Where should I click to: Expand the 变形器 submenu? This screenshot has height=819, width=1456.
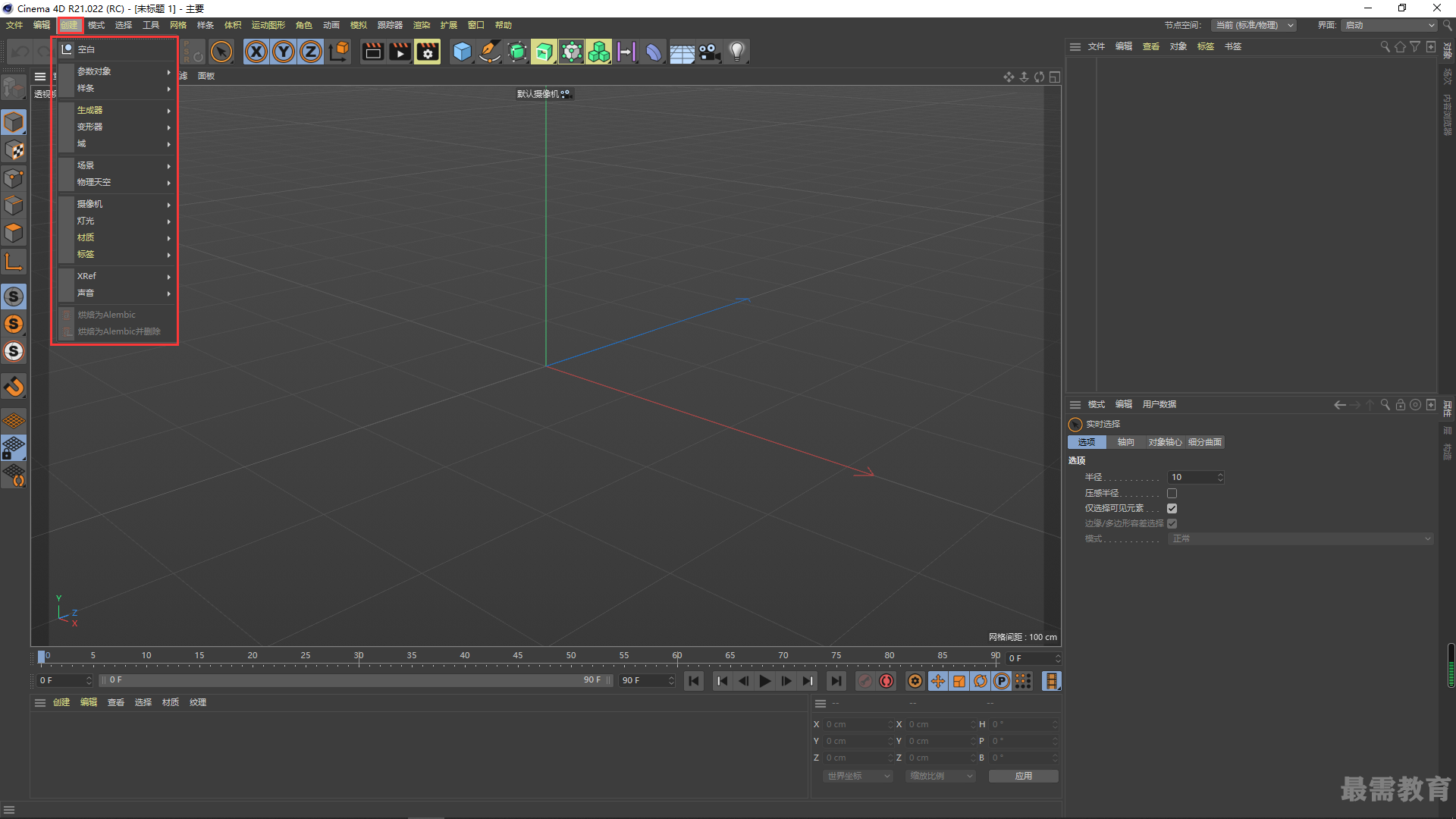pos(118,127)
